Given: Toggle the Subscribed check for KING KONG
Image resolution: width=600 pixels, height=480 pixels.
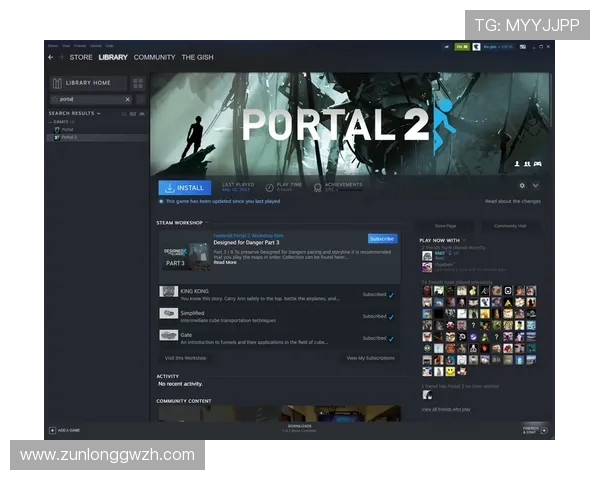Looking at the screenshot, I should pos(391,295).
